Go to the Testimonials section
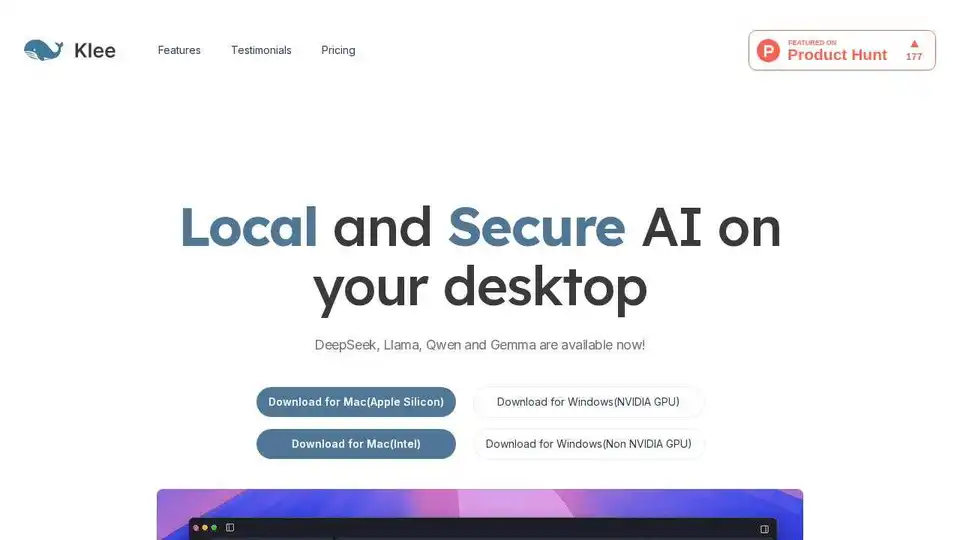Image resolution: width=960 pixels, height=540 pixels. tap(261, 50)
